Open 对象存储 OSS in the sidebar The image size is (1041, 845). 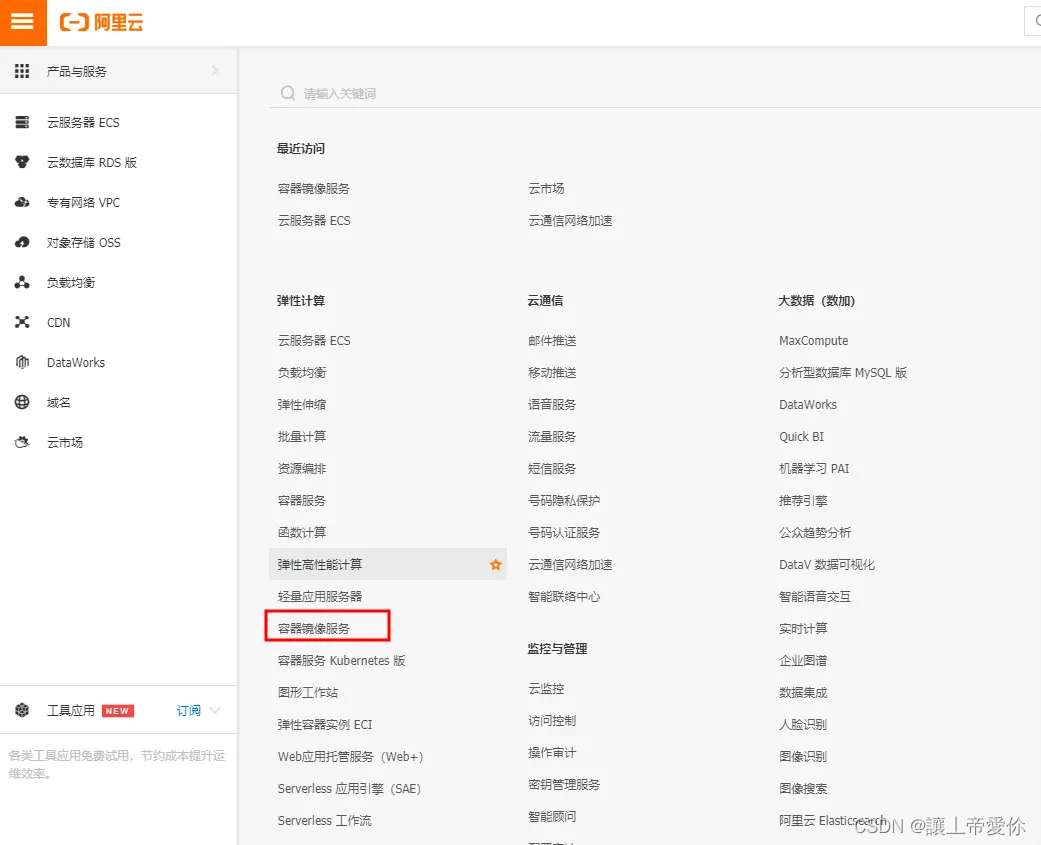(84, 242)
